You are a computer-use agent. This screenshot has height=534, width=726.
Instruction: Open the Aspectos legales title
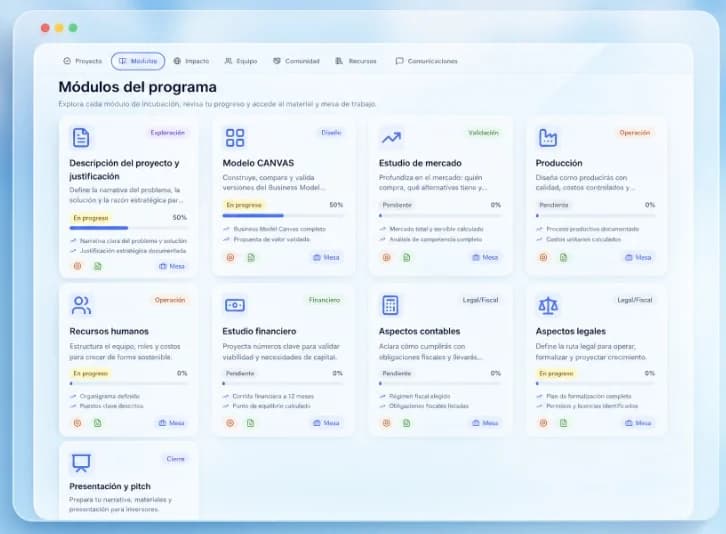tap(570, 331)
